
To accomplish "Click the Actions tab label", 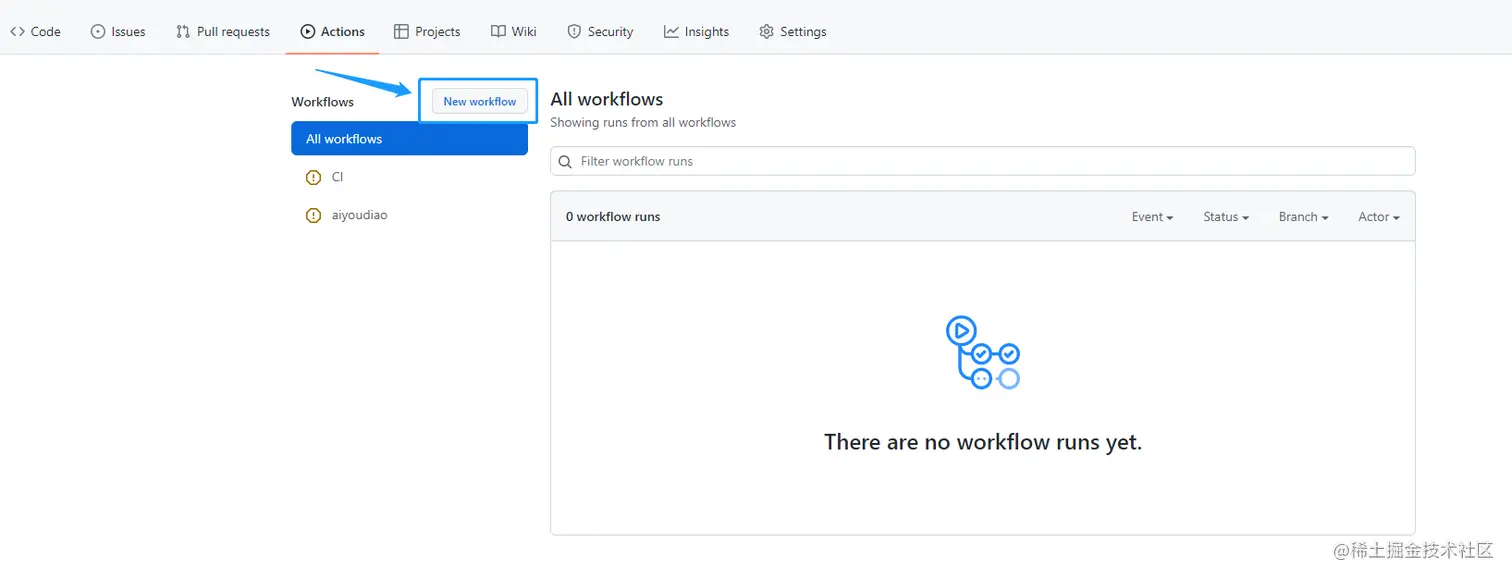I will click(343, 32).
